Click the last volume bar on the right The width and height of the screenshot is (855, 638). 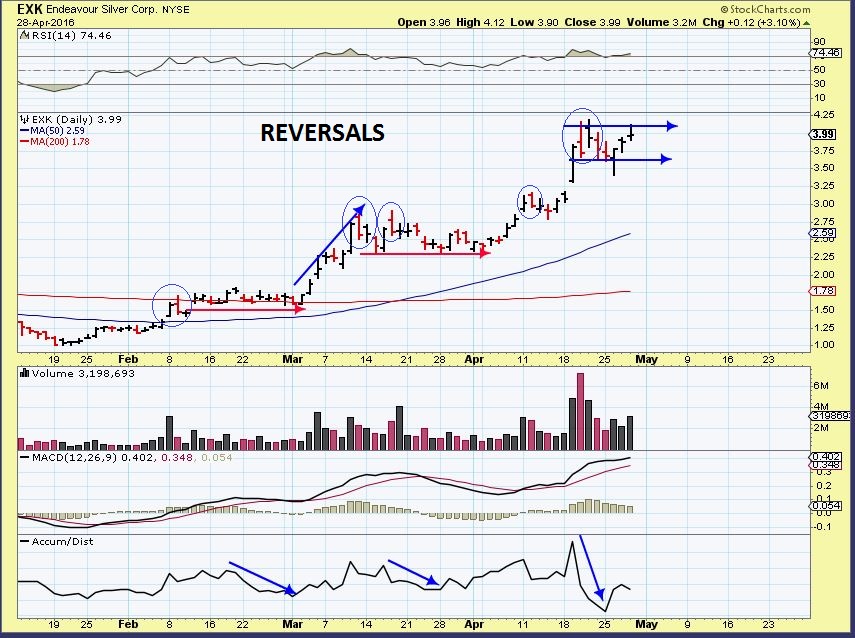point(630,433)
